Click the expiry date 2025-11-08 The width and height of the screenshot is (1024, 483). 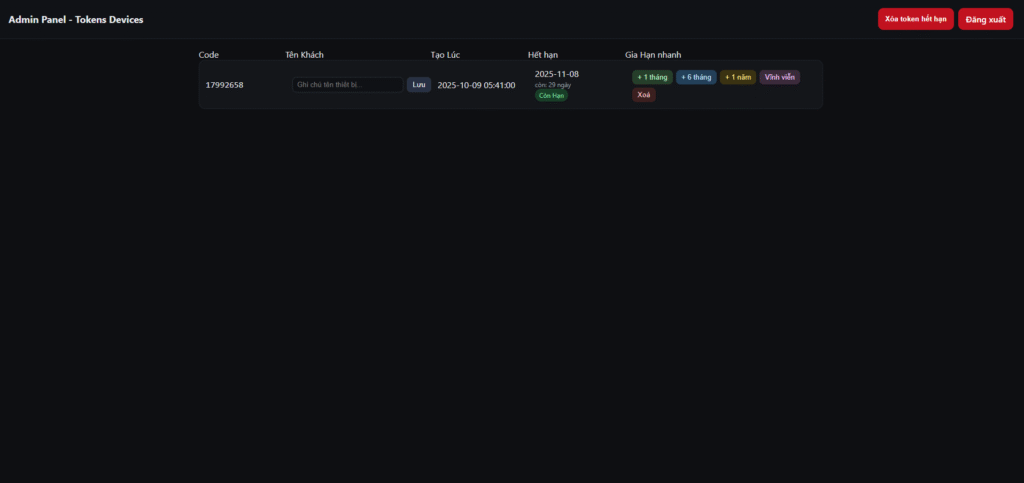pos(557,74)
